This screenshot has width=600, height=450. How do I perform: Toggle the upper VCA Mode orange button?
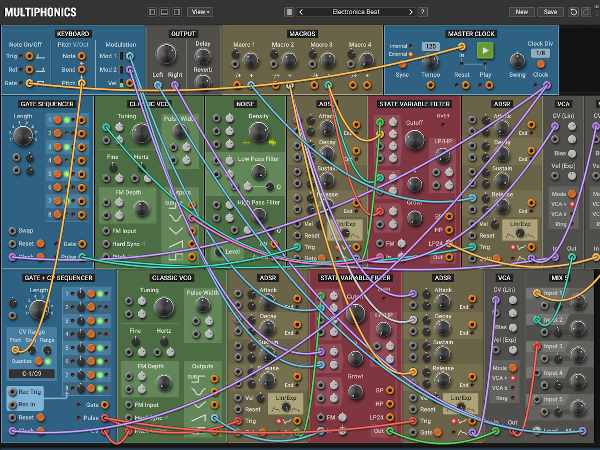(x=572, y=194)
